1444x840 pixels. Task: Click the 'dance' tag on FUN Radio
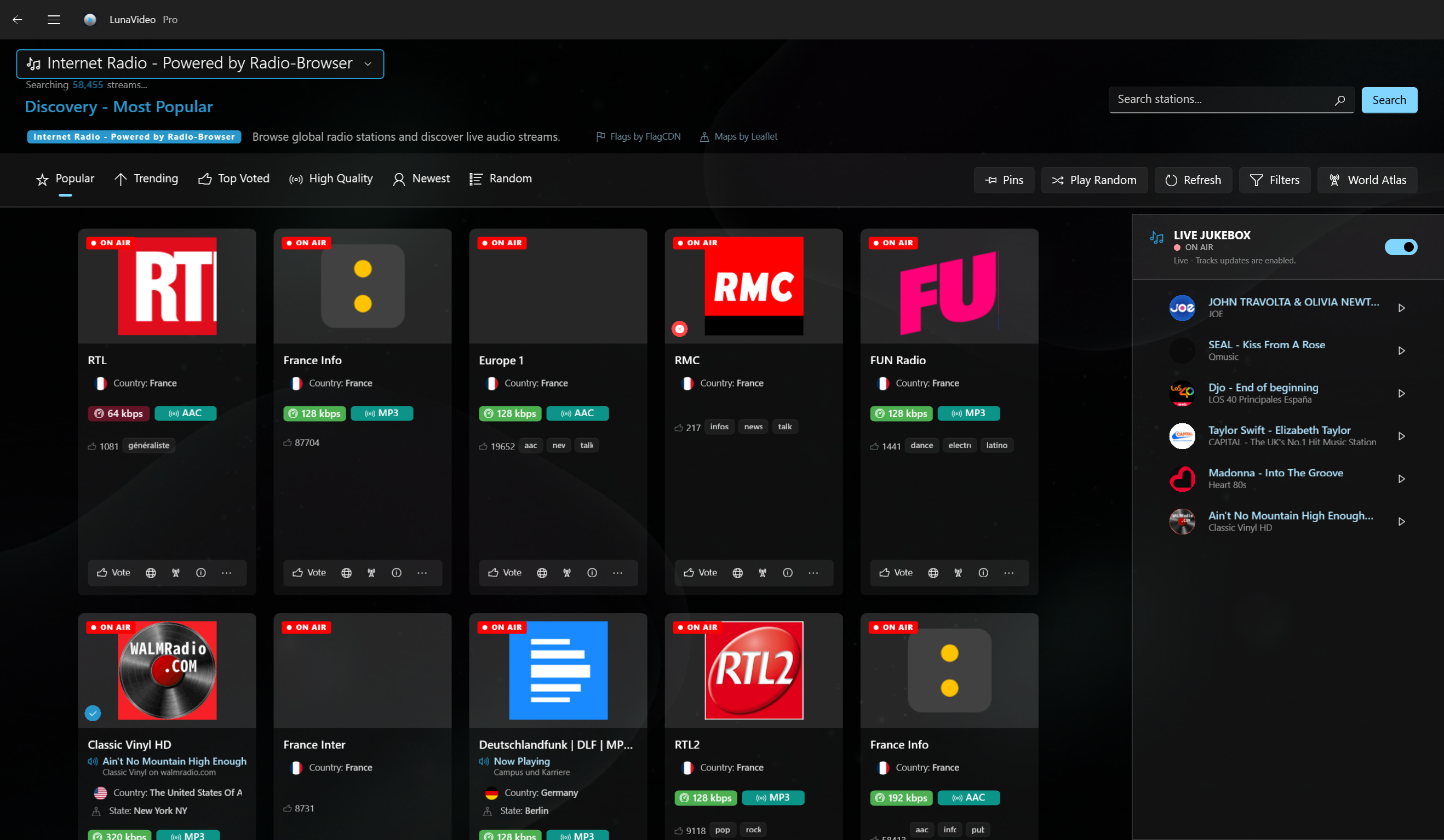tap(922, 445)
